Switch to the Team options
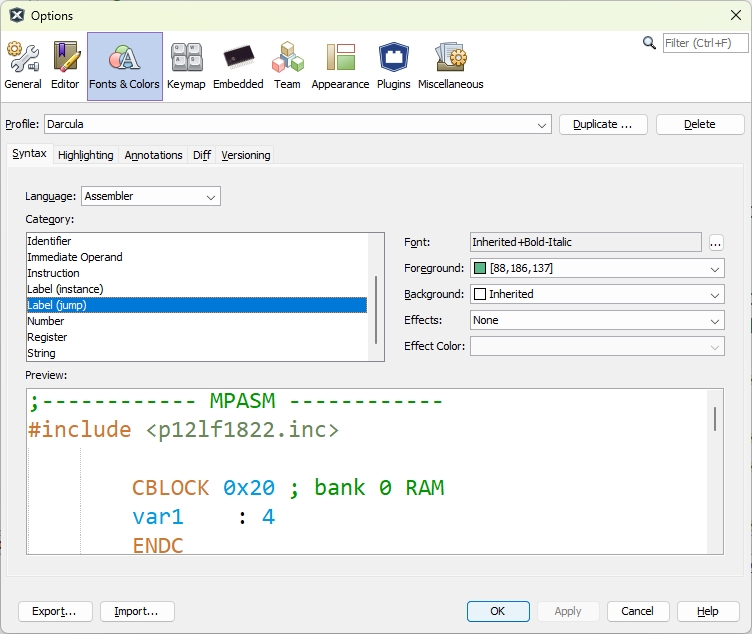The height and width of the screenshot is (634, 752). pos(287,66)
